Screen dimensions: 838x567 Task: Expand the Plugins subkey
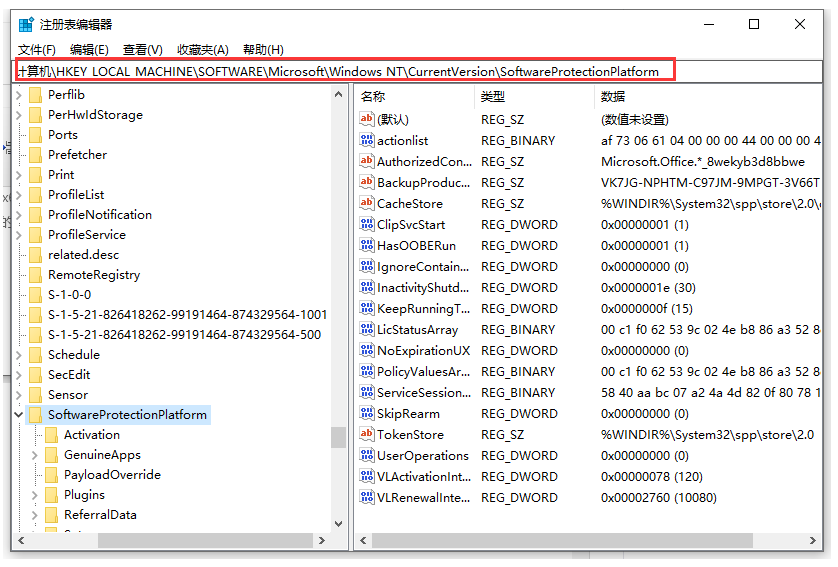click(x=35, y=495)
